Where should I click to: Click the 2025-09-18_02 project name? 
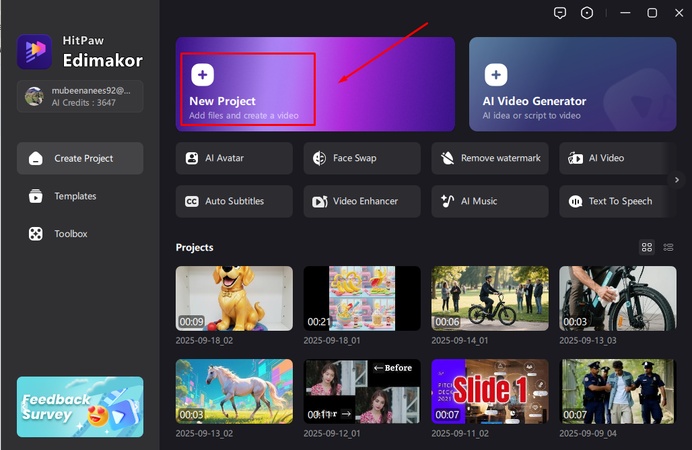coord(204,341)
